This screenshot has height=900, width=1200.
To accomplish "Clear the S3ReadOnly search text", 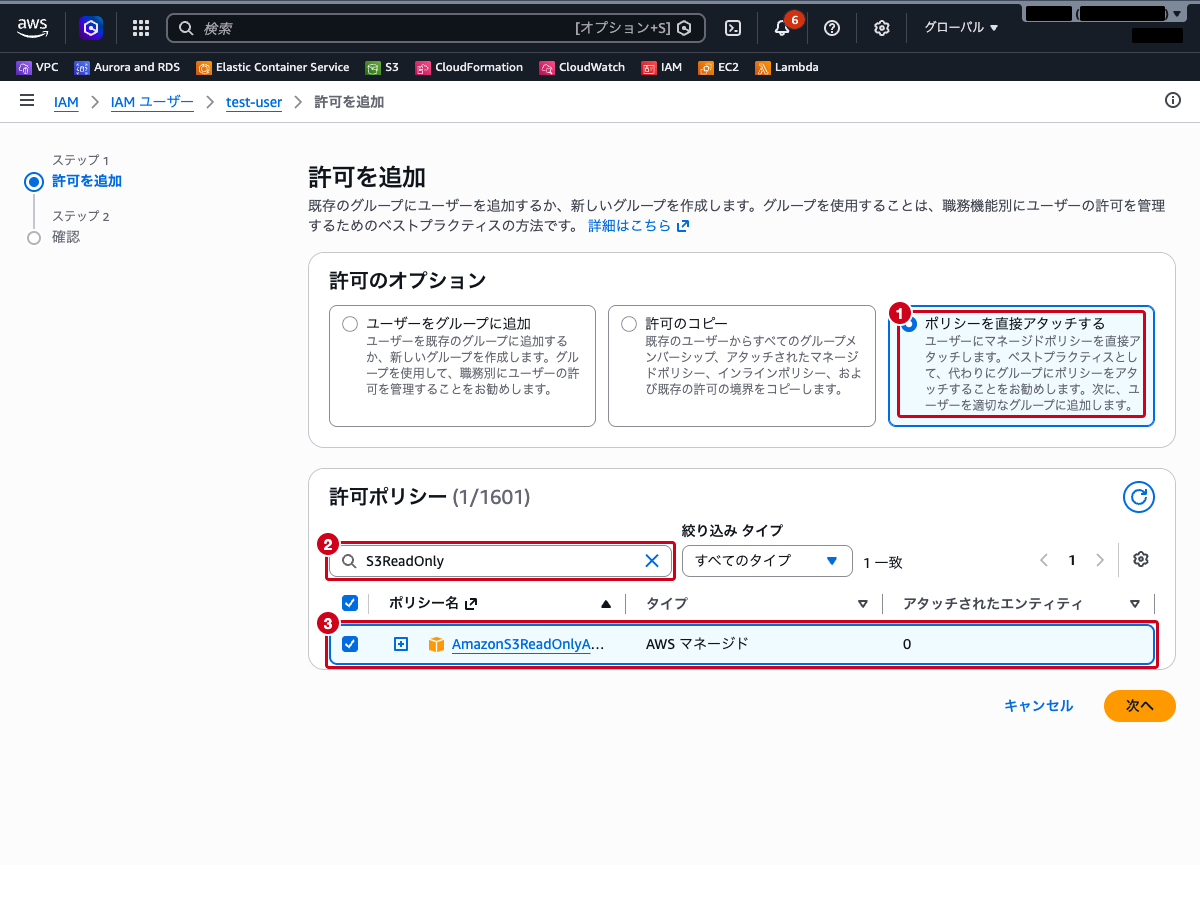I will pos(652,561).
